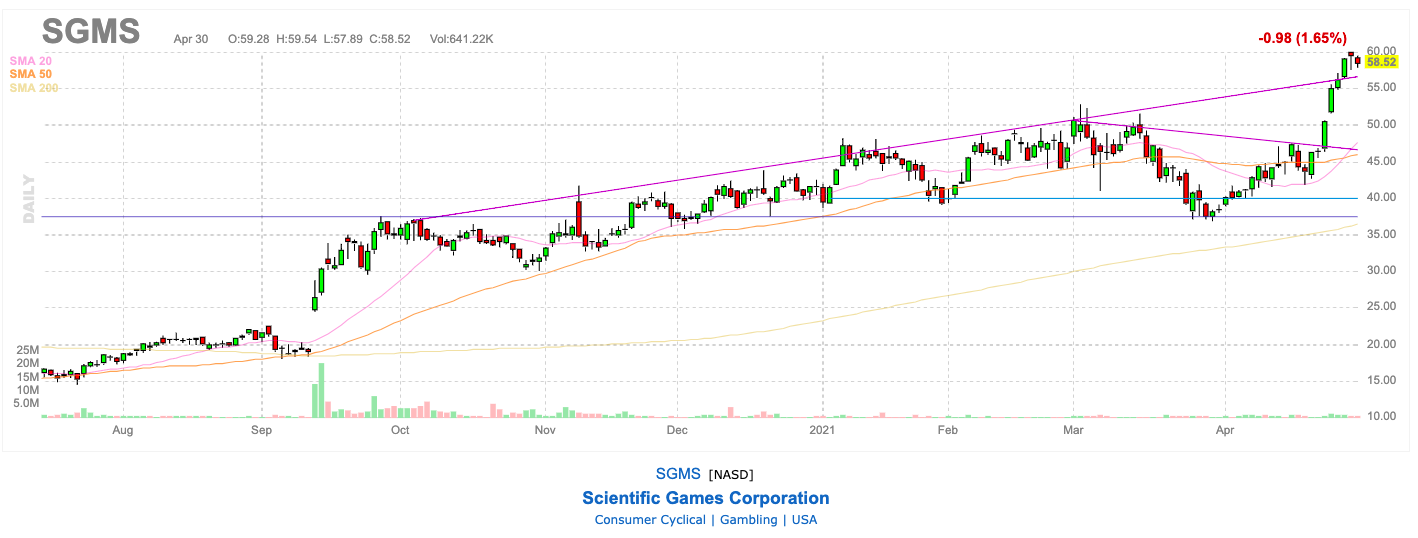1418x538 pixels.
Task: Click the SGMS chart title
Action: pos(91,31)
